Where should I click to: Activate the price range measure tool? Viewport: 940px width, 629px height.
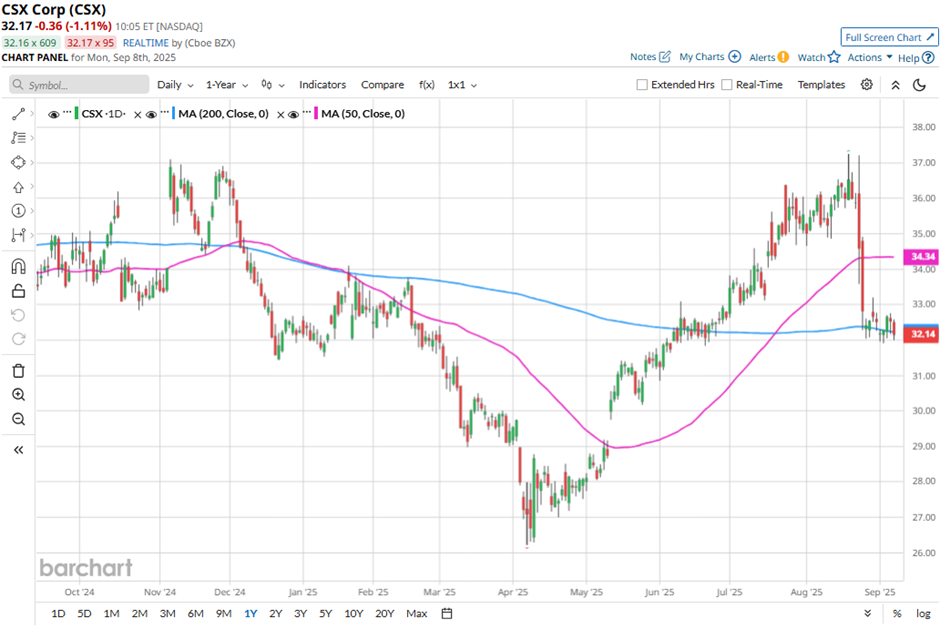[x=18, y=234]
